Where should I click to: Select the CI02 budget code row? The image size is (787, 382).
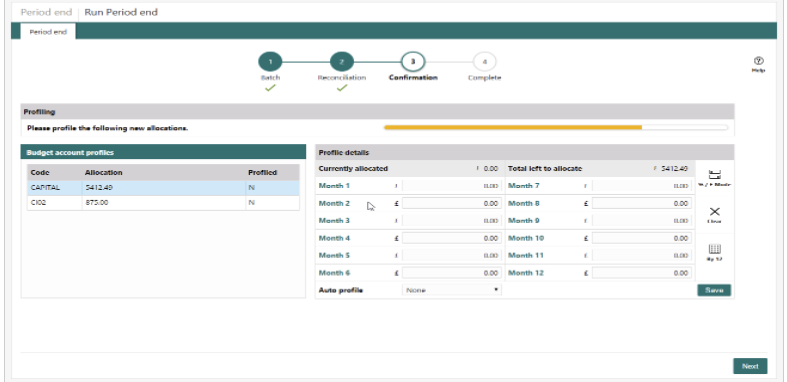163,203
